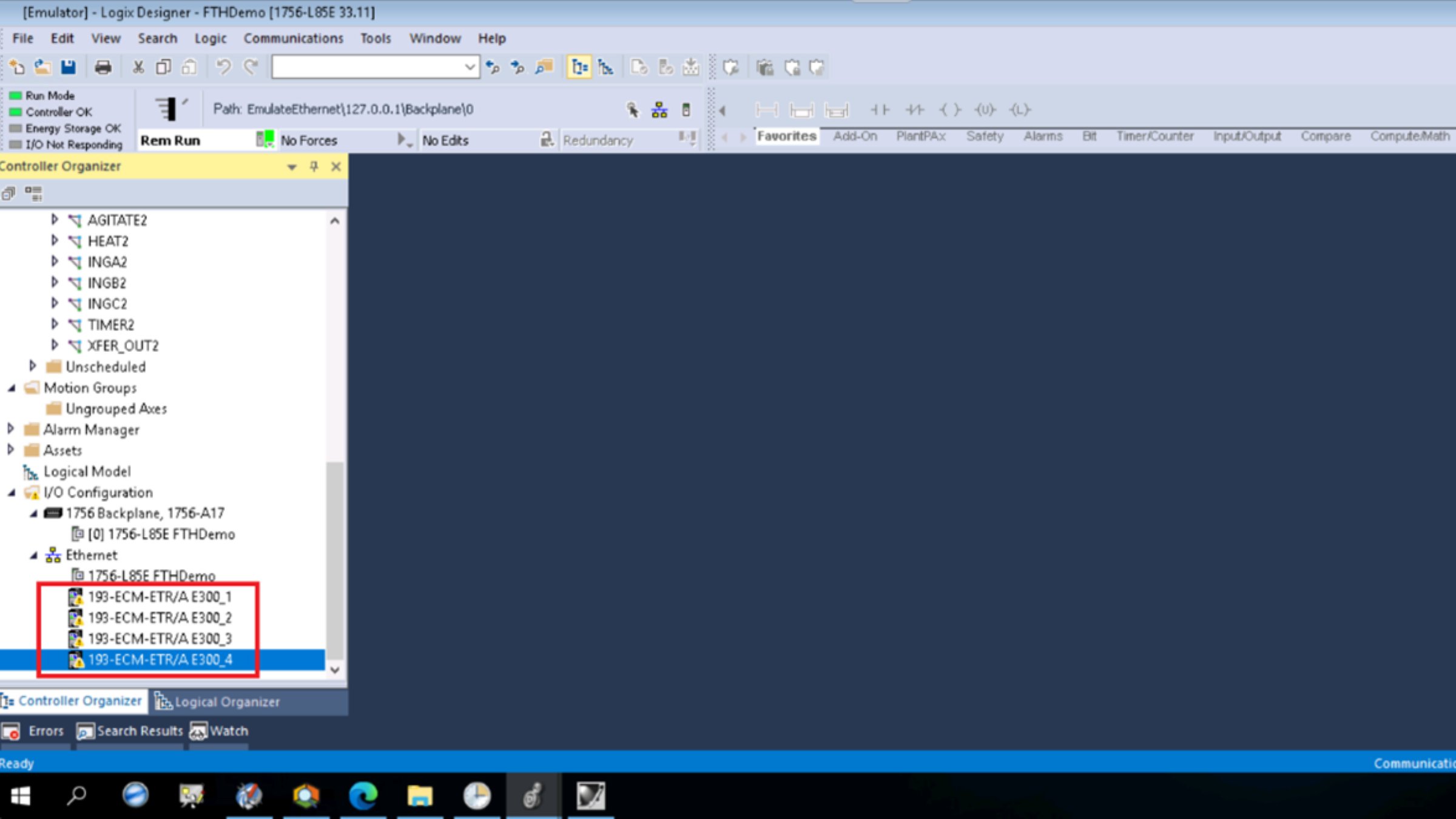Switch to the Logical Organizer tab
Screen dimensions: 1456x819
pyautogui.click(x=218, y=701)
